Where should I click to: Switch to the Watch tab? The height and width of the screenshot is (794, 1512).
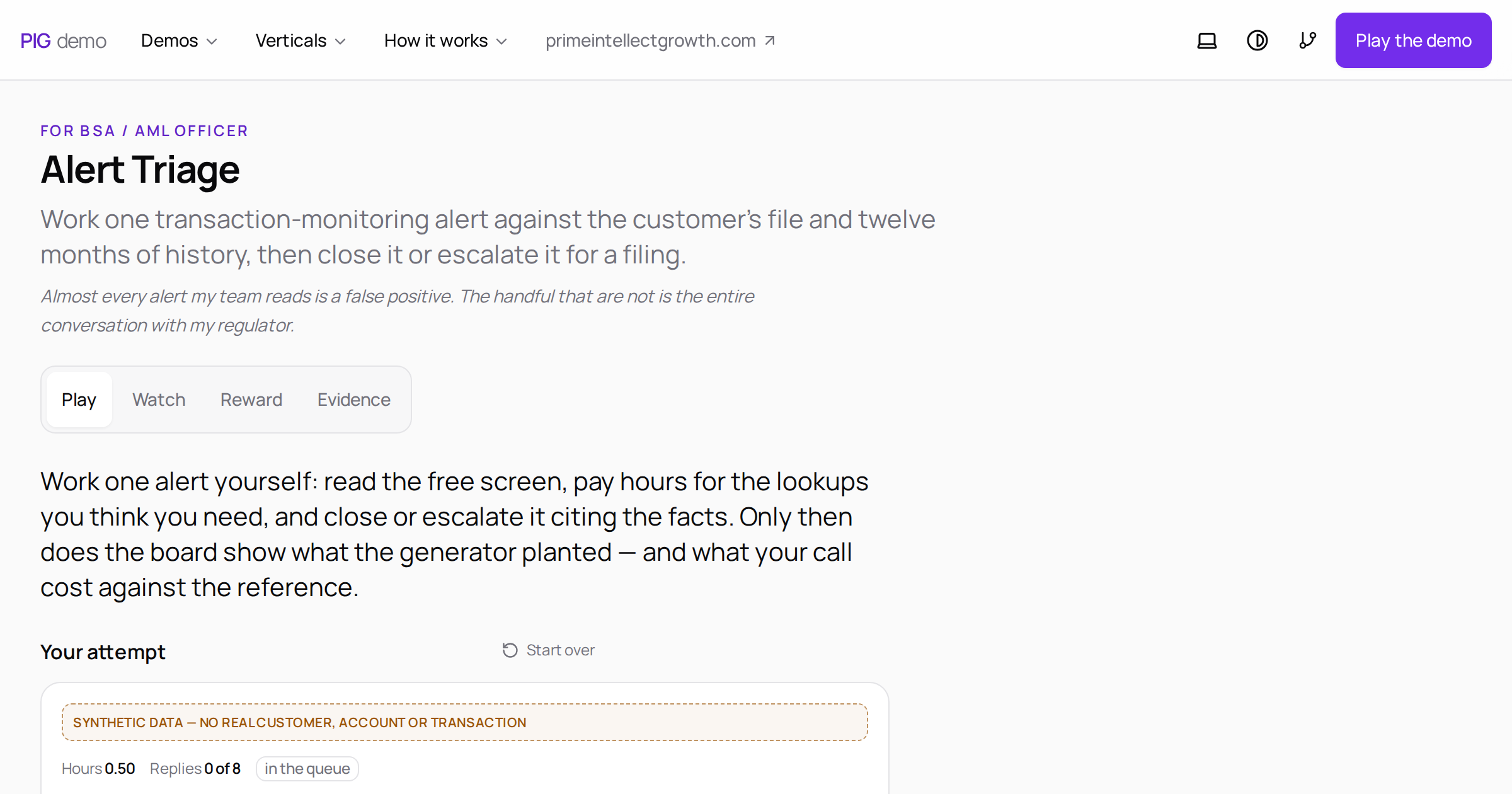coord(159,400)
